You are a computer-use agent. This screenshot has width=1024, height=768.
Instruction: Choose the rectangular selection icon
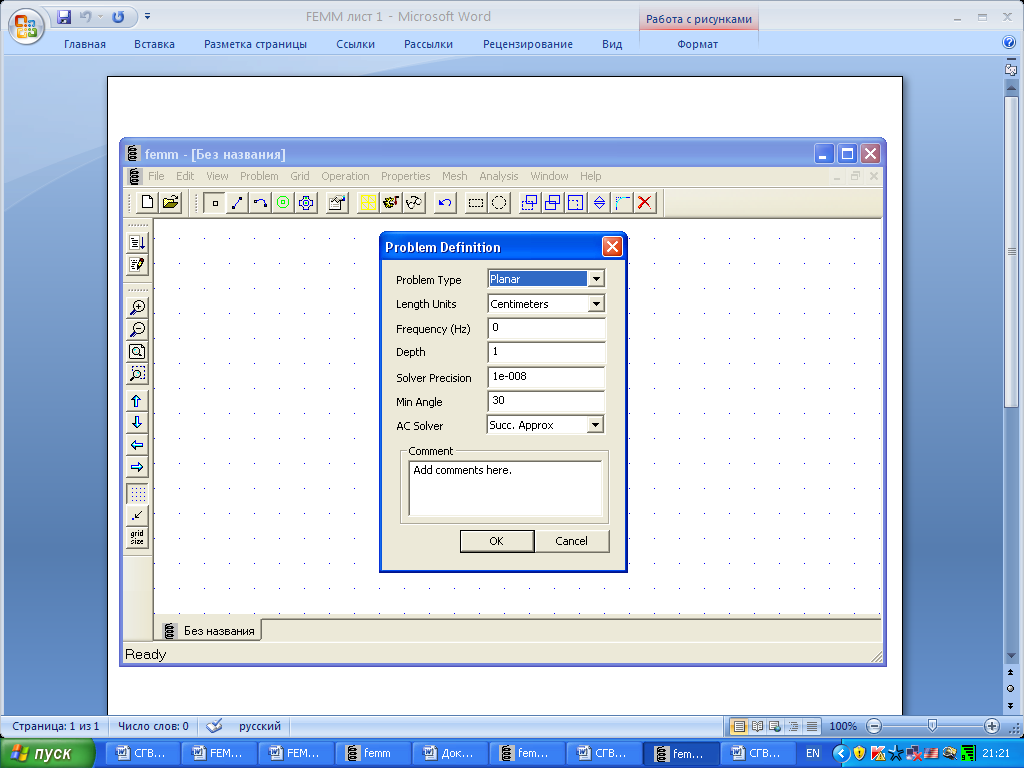coord(476,203)
